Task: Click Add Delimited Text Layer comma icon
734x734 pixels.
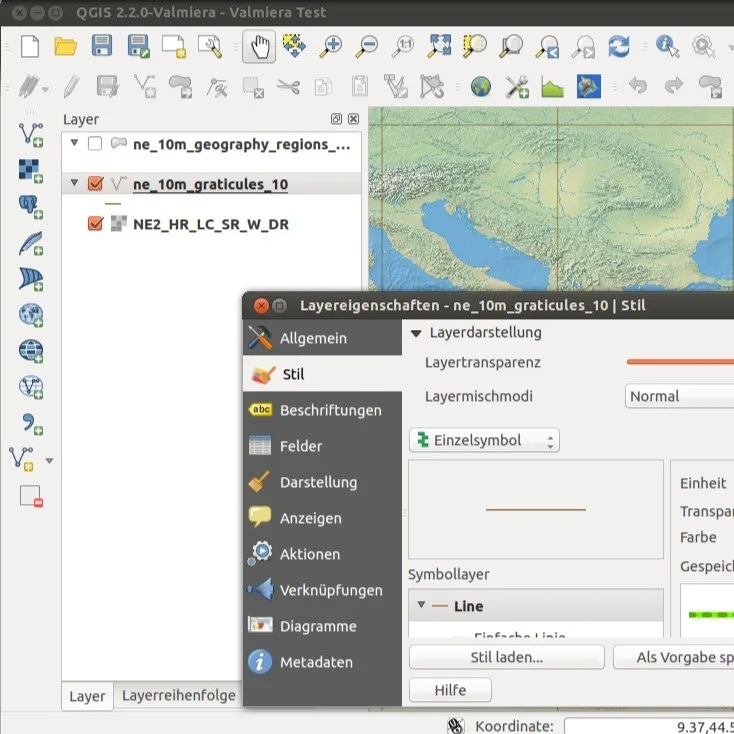Action: (x=31, y=423)
